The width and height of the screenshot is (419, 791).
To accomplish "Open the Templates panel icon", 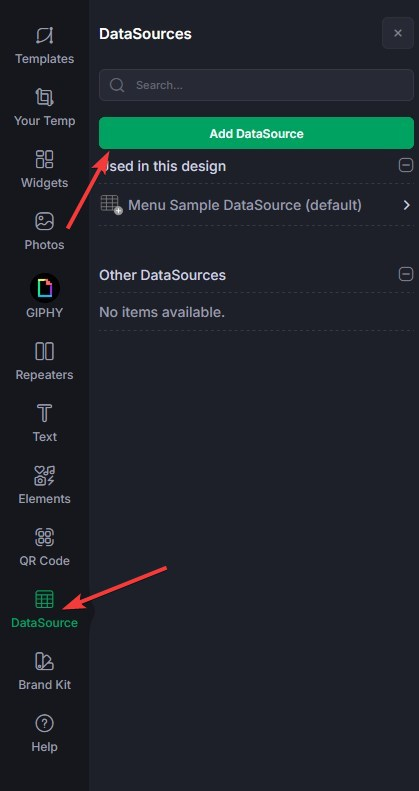I will tap(44, 36).
